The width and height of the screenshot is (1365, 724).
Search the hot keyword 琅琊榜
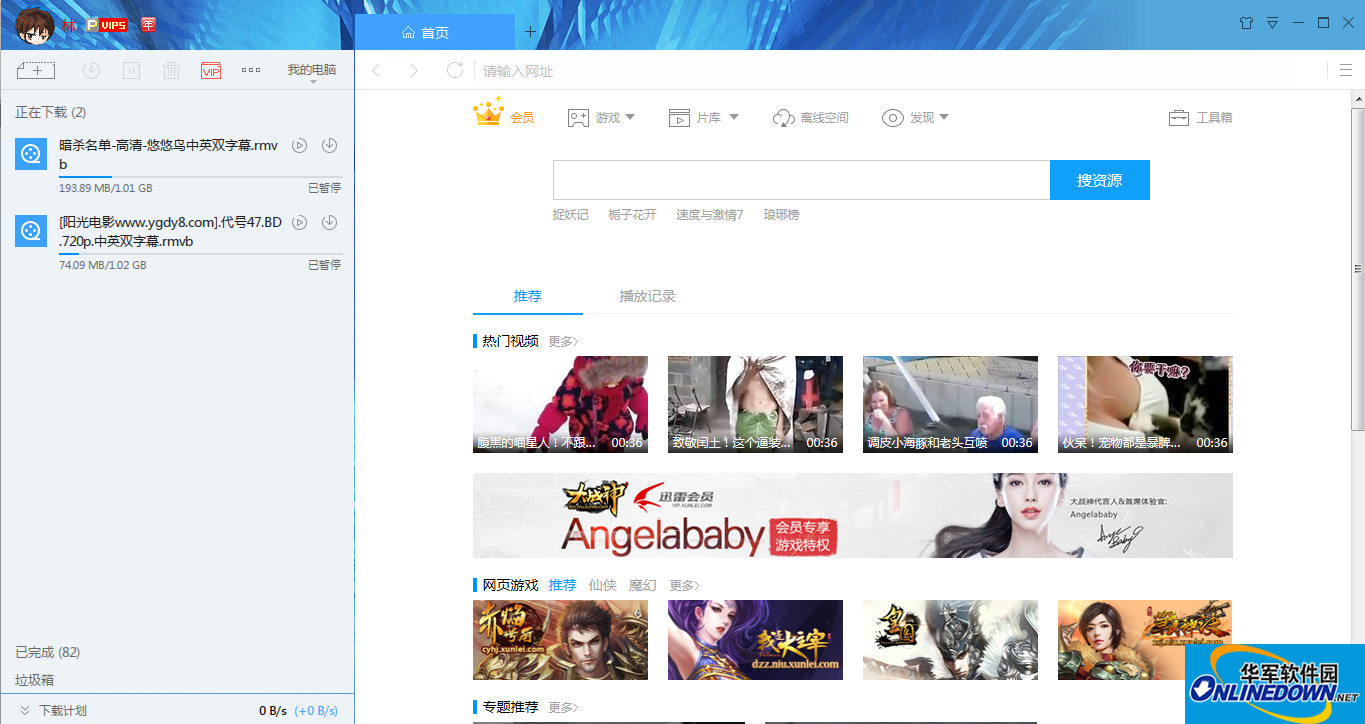click(x=781, y=214)
